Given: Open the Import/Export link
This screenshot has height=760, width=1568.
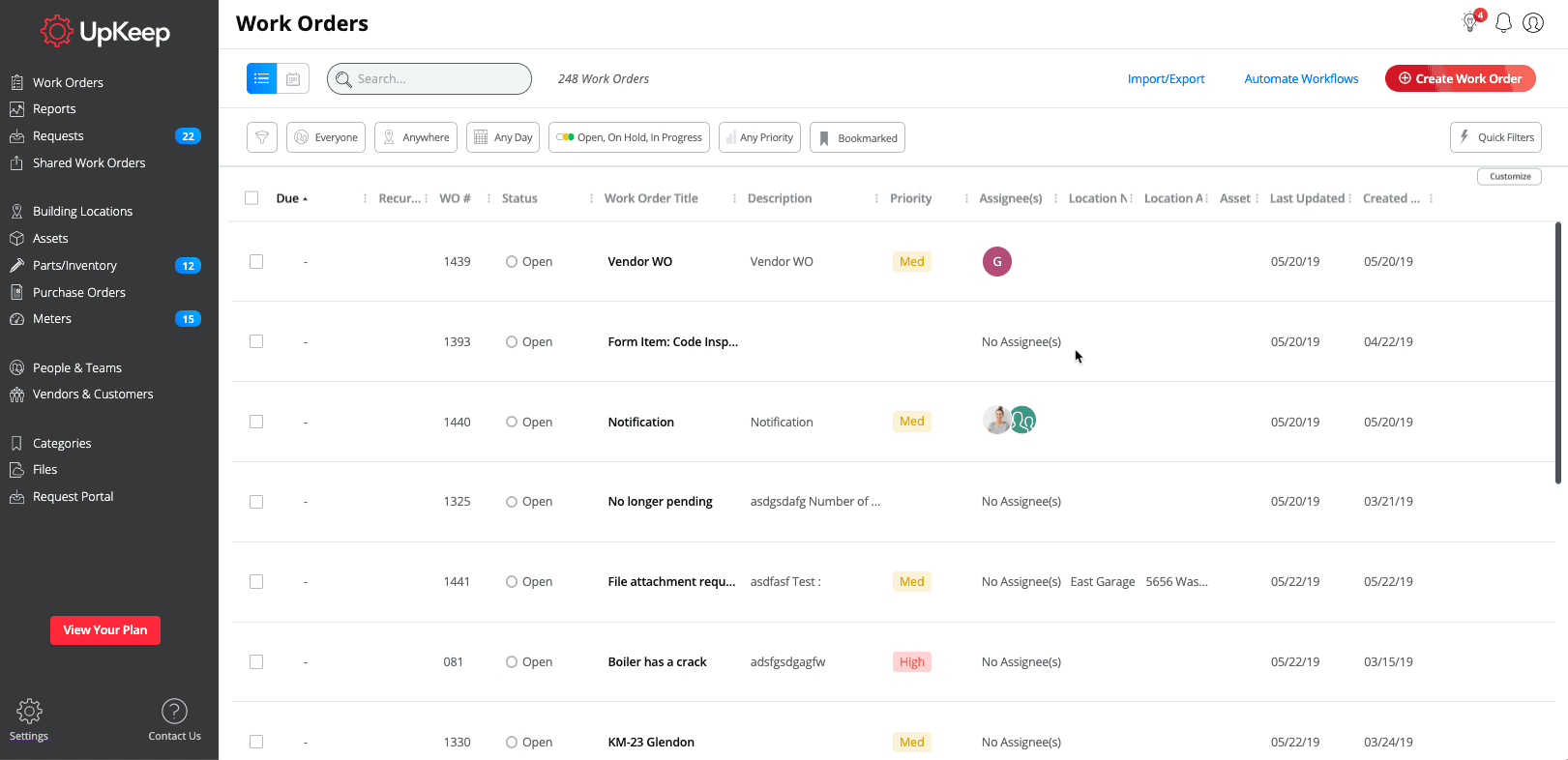Looking at the screenshot, I should pyautogui.click(x=1166, y=78).
